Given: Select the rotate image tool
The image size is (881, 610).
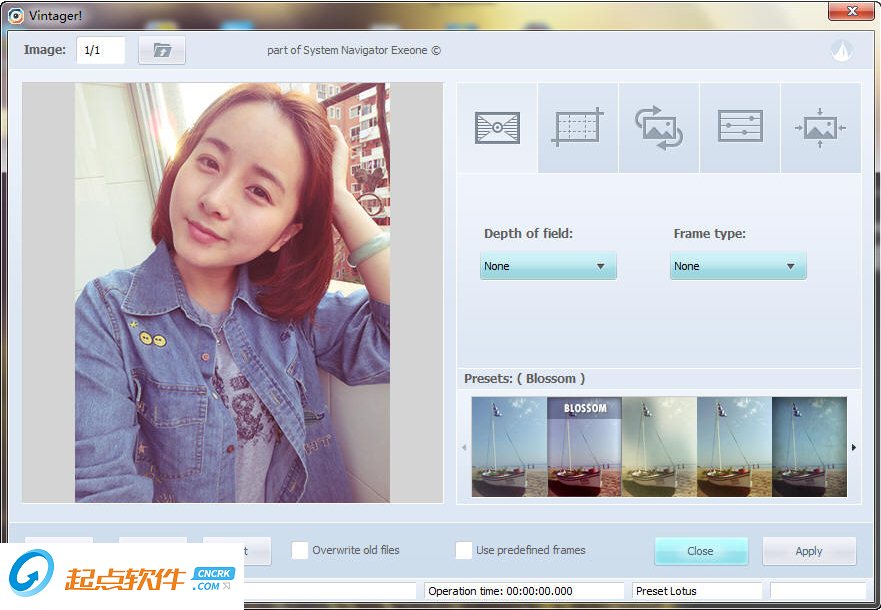Looking at the screenshot, I should (x=658, y=127).
